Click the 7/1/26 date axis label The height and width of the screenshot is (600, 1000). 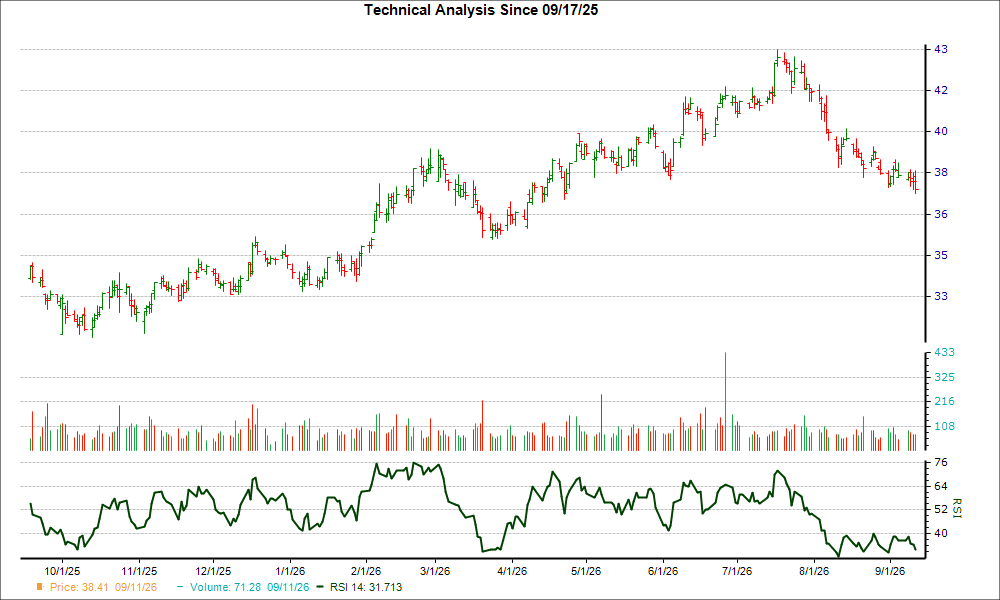(737, 571)
